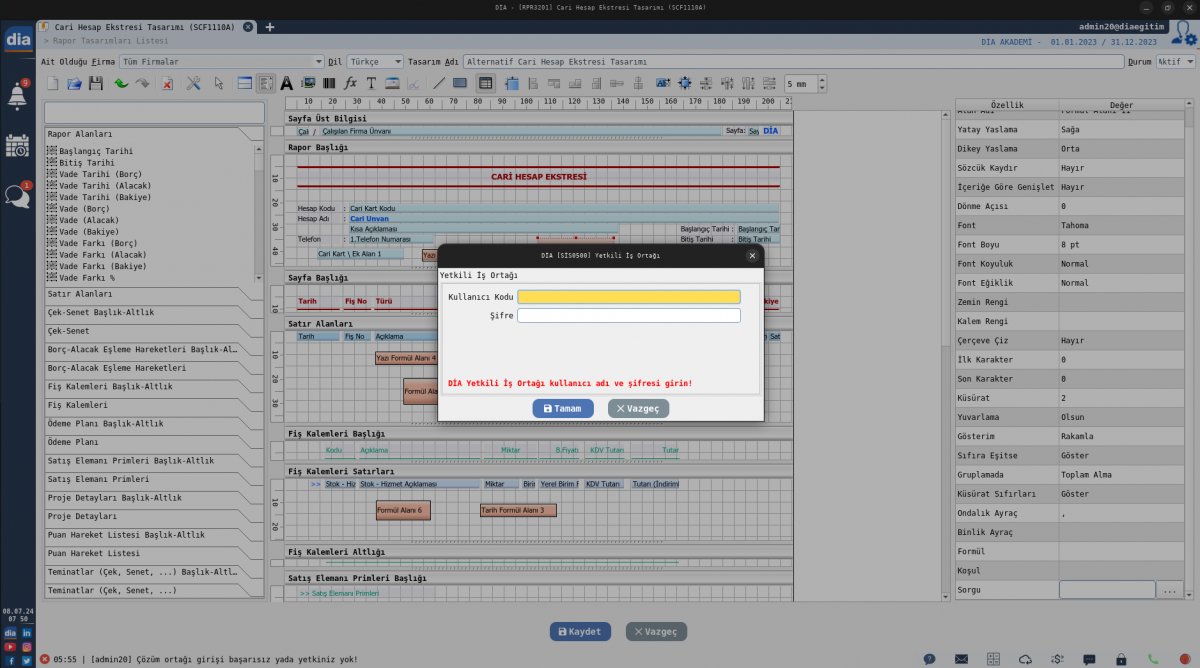Open the dollar currency exchange icon
The height and width of the screenshot is (668, 1200).
pos(1057,659)
